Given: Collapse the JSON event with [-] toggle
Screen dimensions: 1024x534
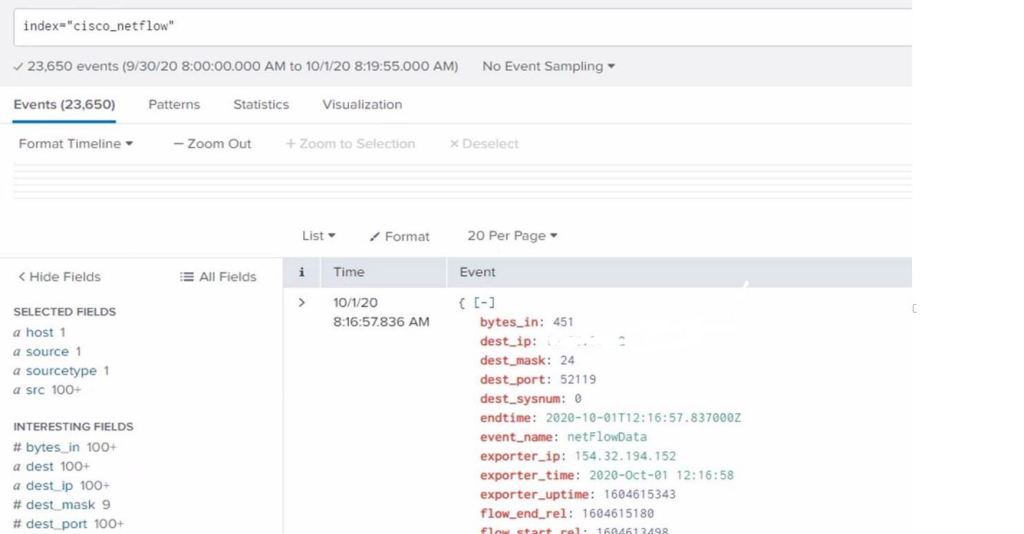Looking at the screenshot, I should coord(485,303).
